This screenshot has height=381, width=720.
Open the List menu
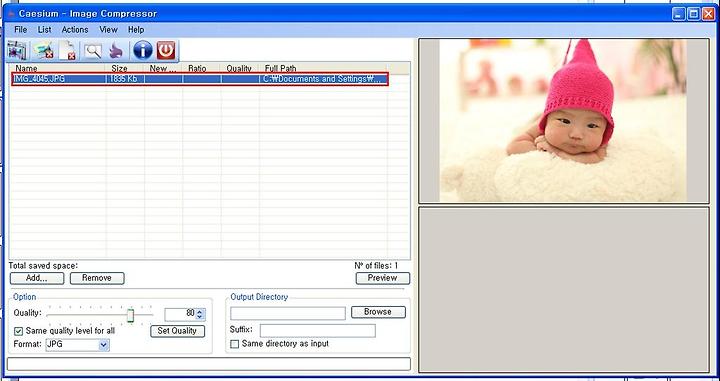pos(45,29)
